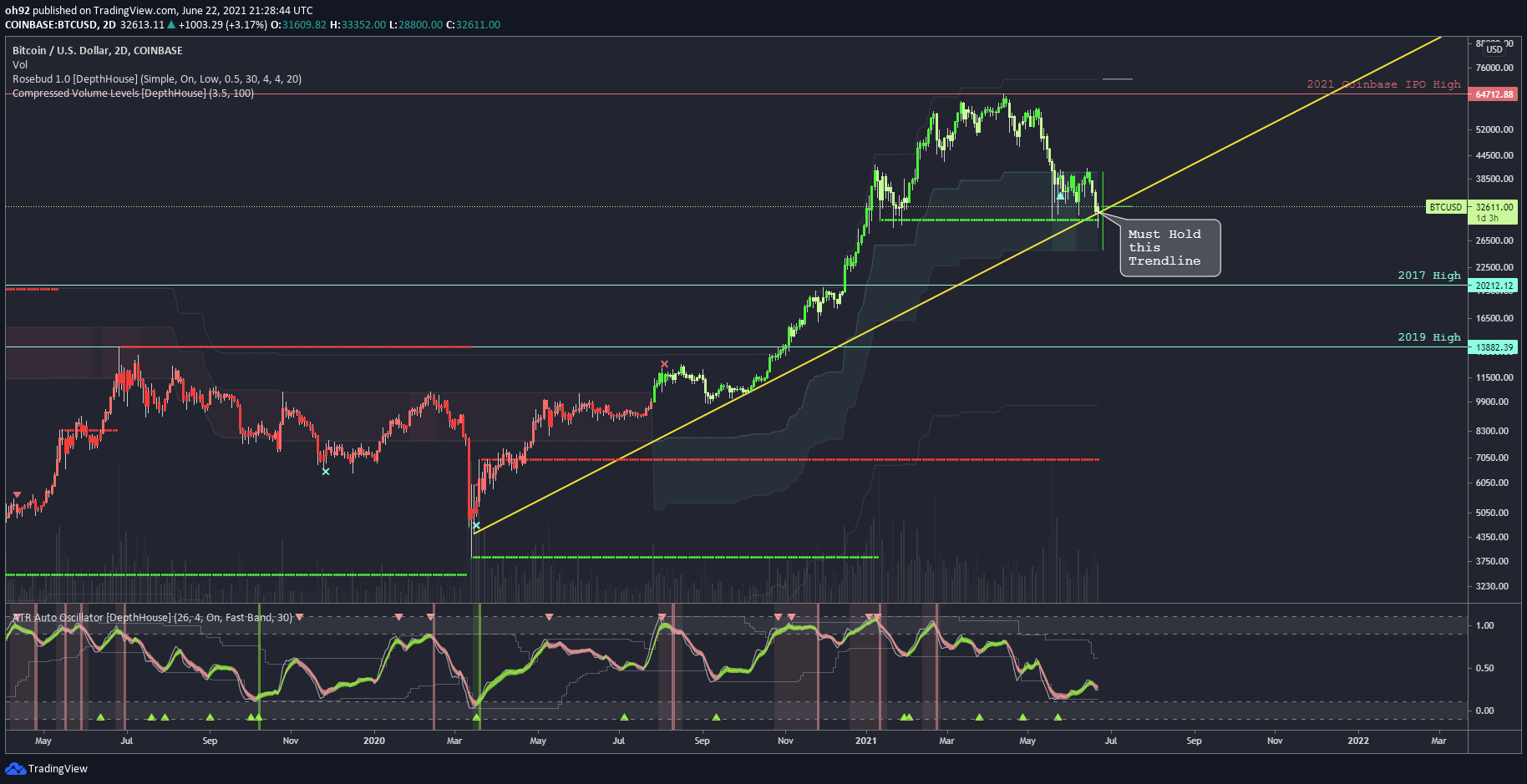This screenshot has height=784, width=1527.
Task: Click the 32611.00 current price tag
Action: click(1494, 207)
